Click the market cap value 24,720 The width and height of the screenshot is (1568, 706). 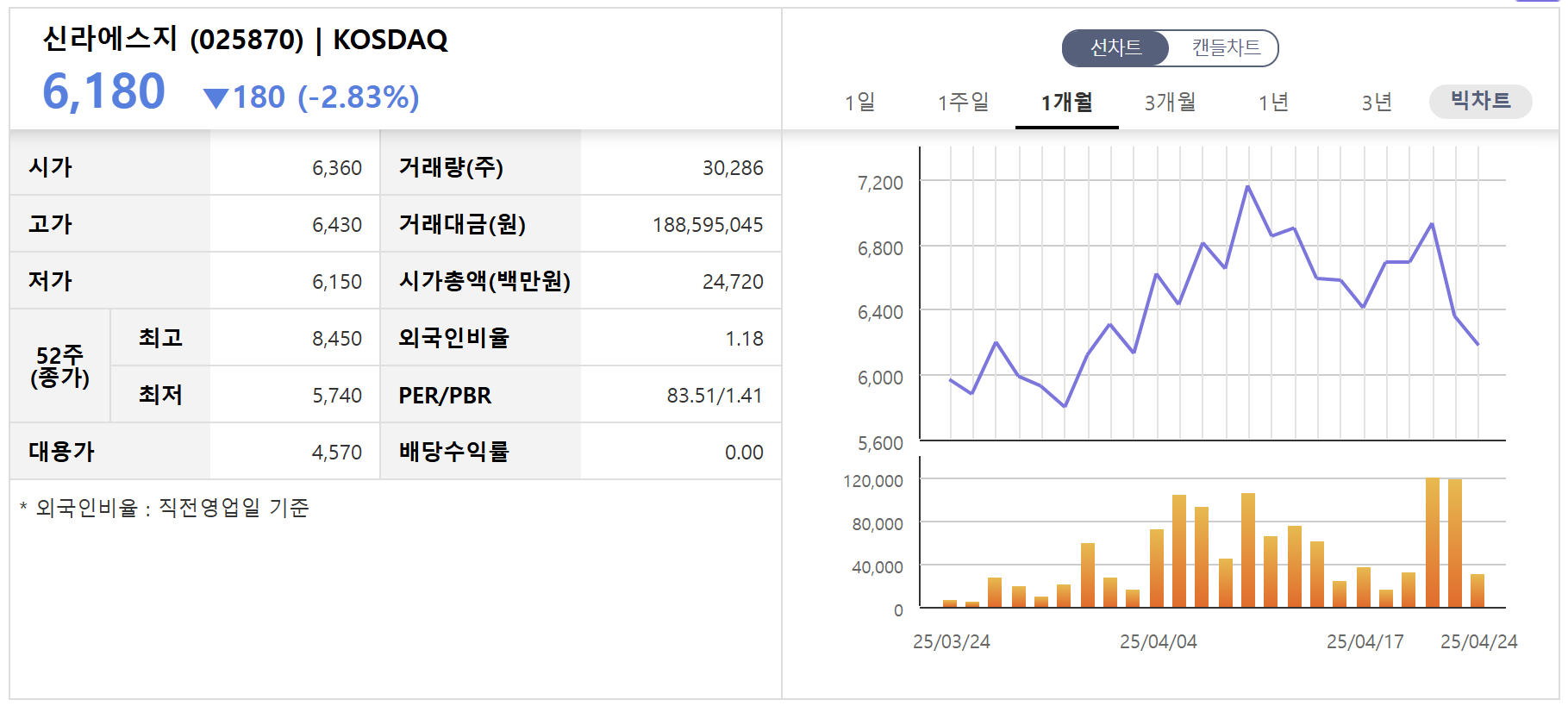[733, 282]
